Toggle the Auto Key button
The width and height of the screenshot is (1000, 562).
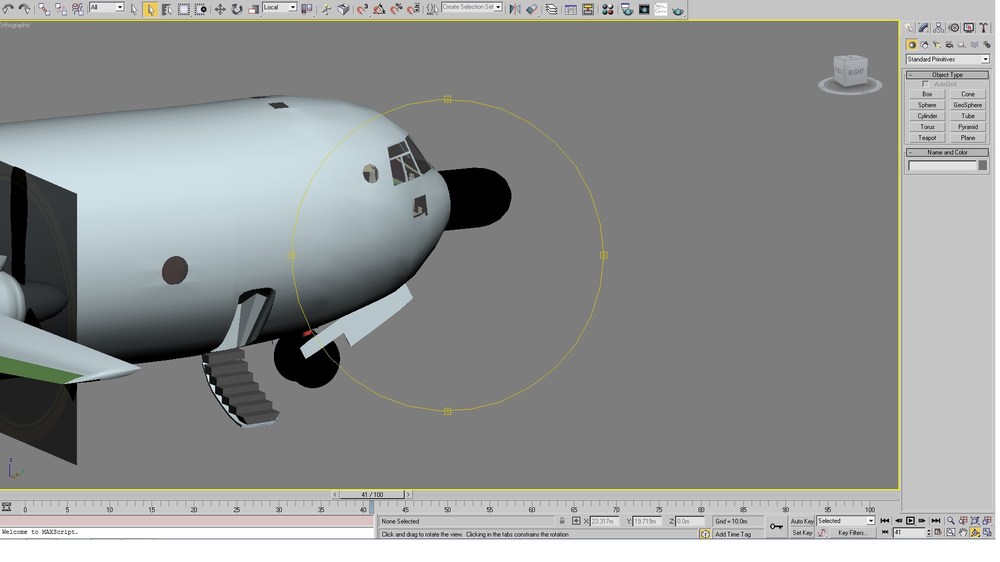802,521
